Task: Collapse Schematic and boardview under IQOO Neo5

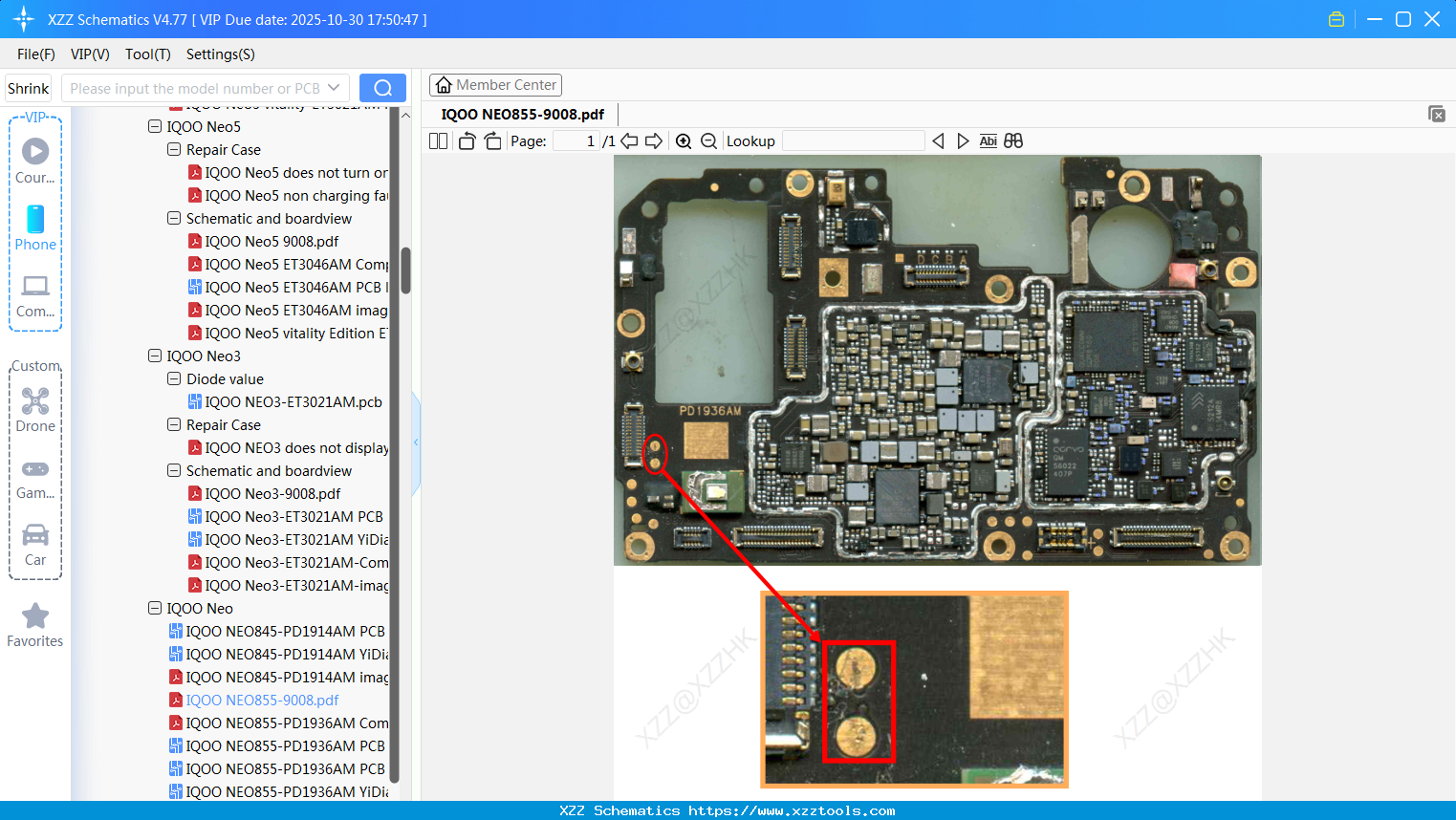Action: coord(174,218)
